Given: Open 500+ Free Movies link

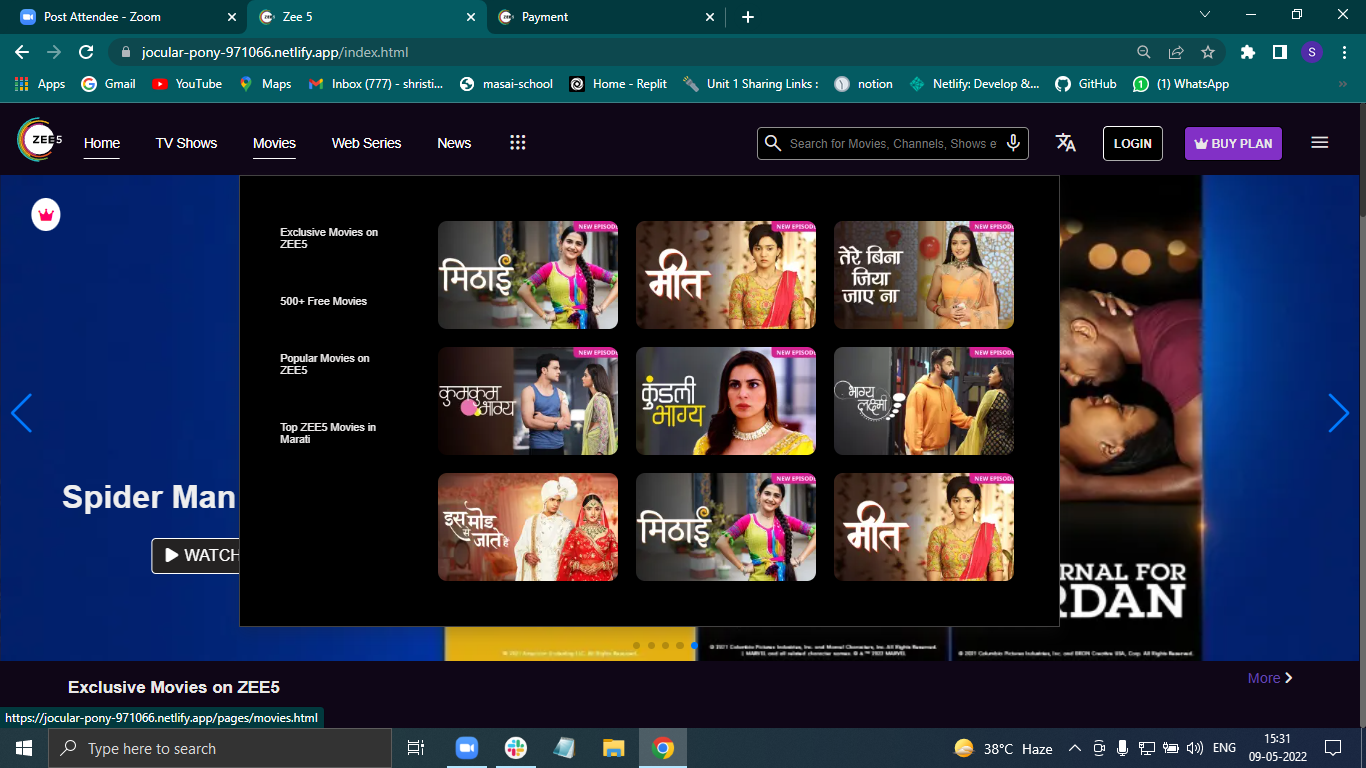Looking at the screenshot, I should (x=323, y=301).
